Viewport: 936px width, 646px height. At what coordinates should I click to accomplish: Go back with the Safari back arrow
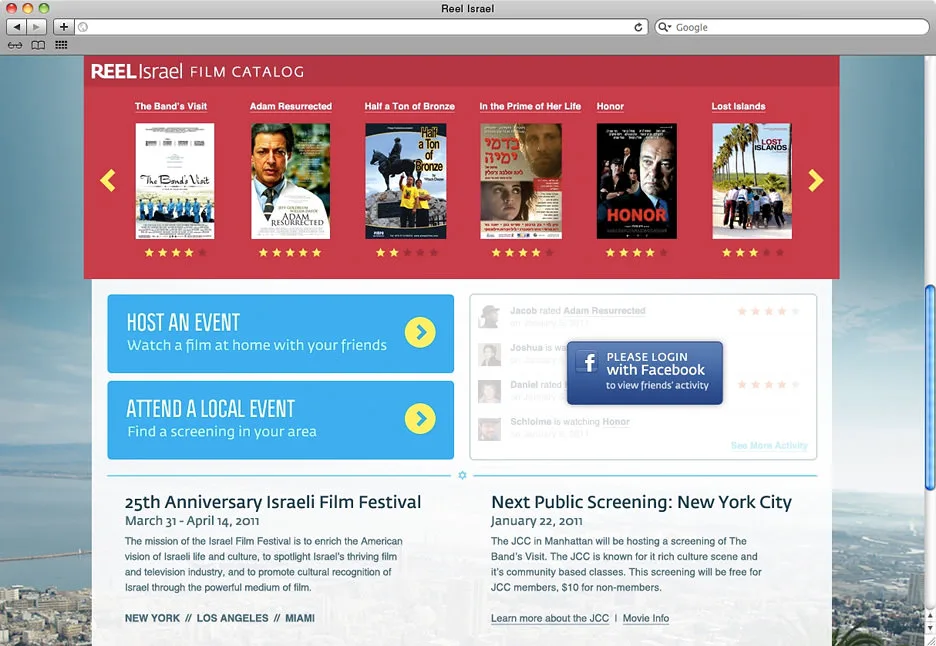coord(16,27)
